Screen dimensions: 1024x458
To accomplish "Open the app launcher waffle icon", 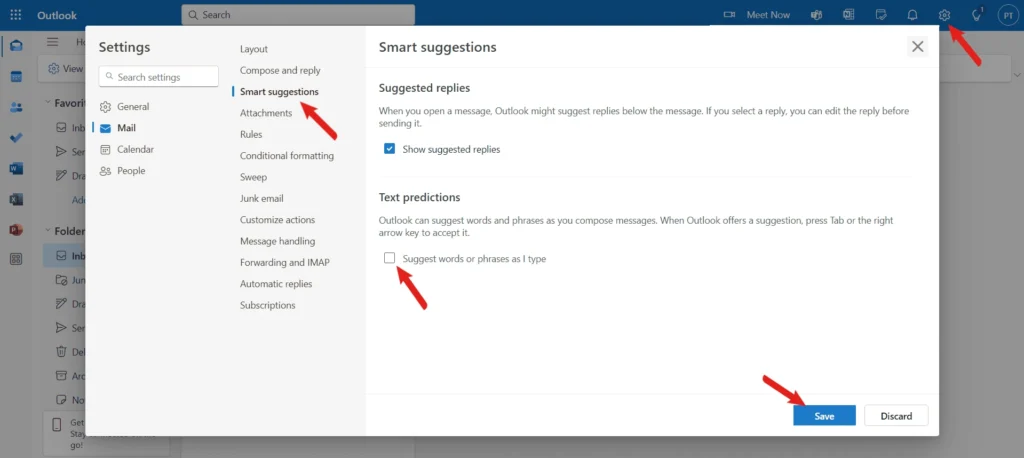I will [x=16, y=15].
